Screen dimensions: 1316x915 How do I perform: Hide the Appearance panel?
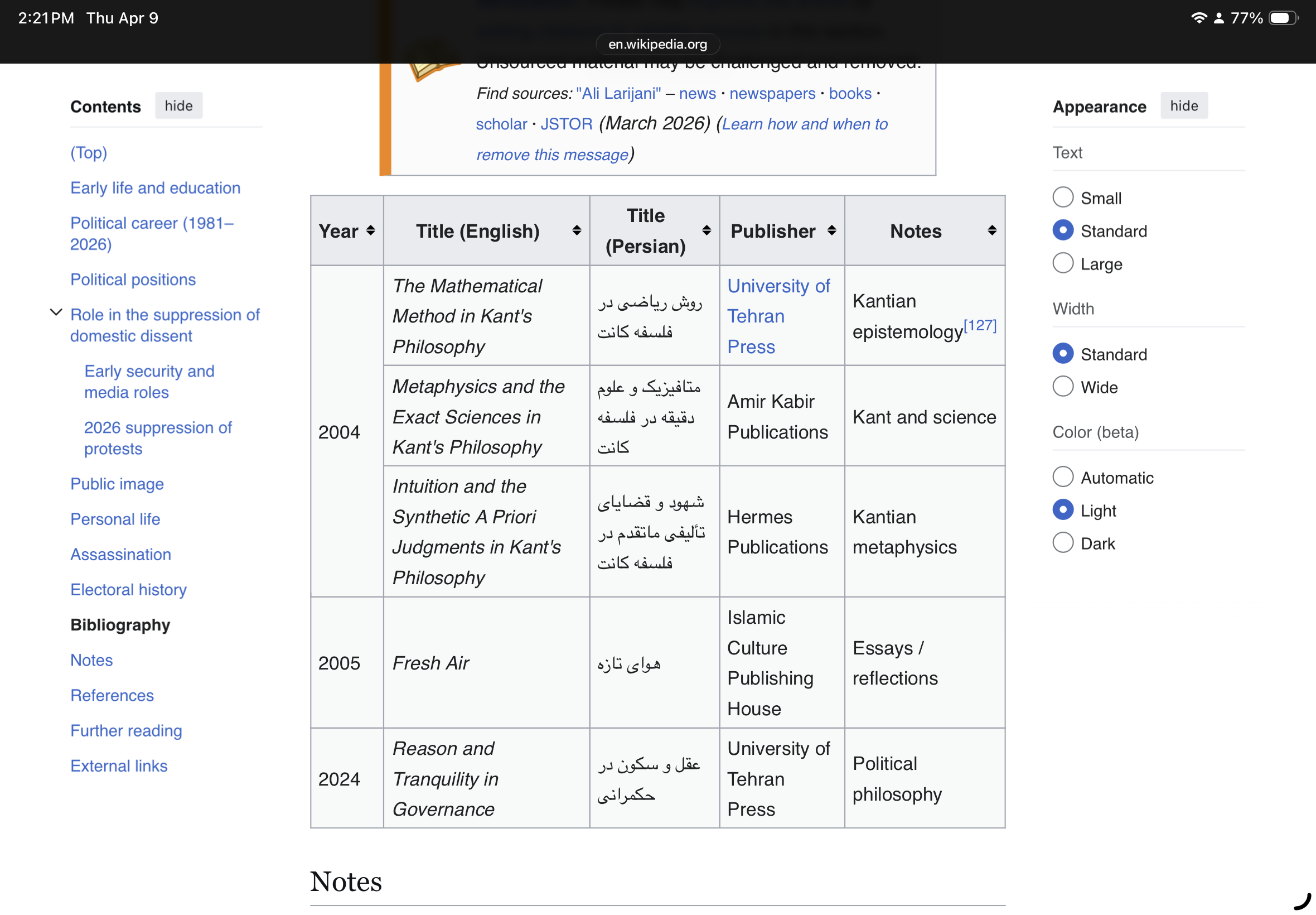pyautogui.click(x=1184, y=106)
